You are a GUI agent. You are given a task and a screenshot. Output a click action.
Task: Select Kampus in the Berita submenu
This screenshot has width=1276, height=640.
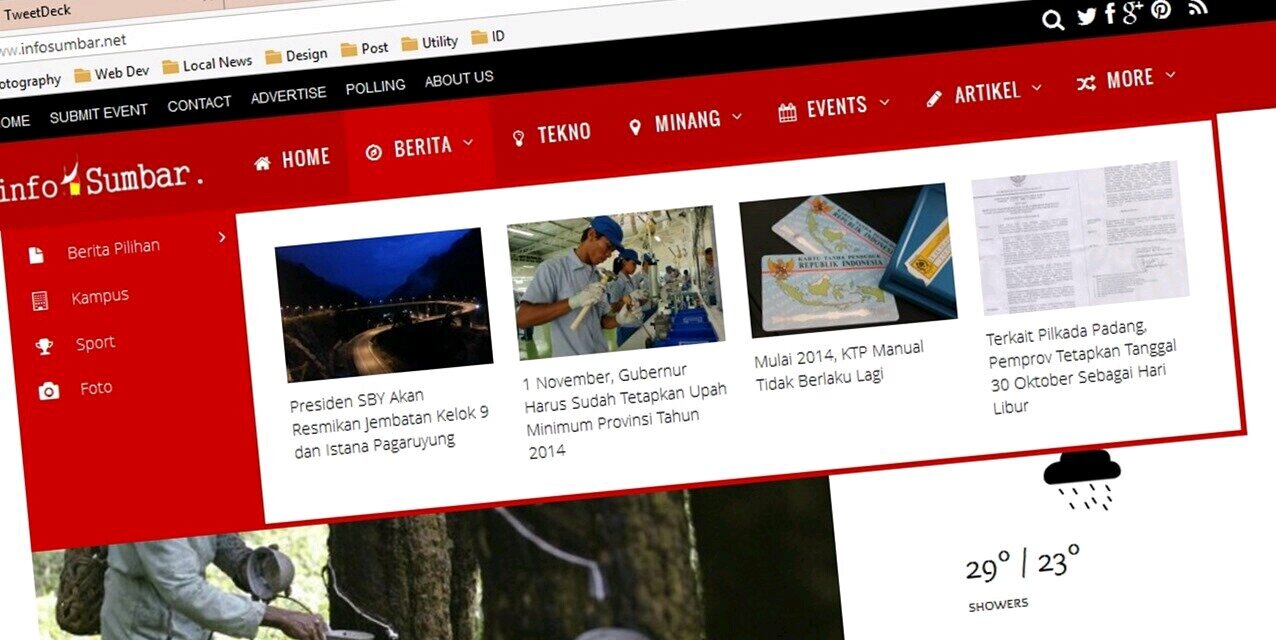tap(100, 297)
